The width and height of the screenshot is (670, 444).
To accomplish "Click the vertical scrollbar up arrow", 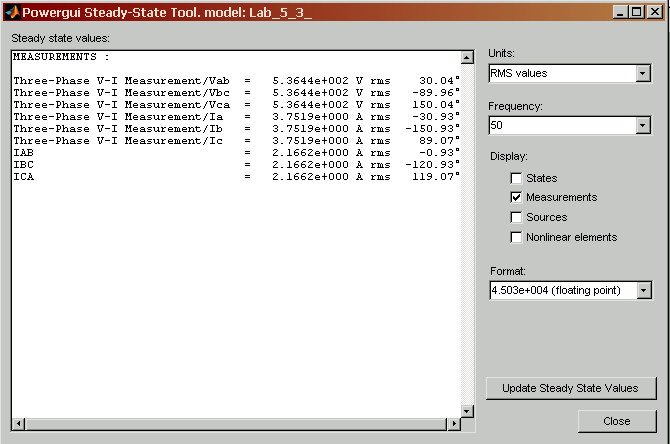I will pyautogui.click(x=467, y=57).
